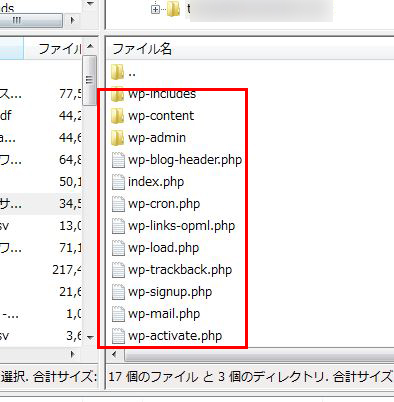Click the local tree scroll-down arrow
Viewport: 394px width, 402px height.
(x=90, y=4)
